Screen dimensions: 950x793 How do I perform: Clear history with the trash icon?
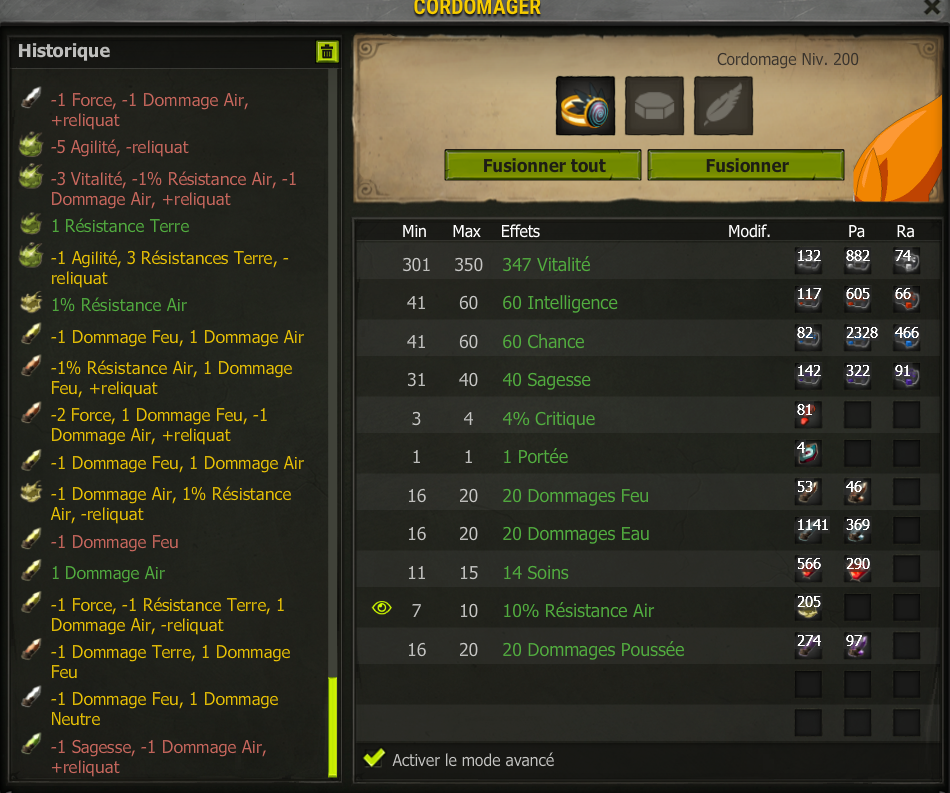pyautogui.click(x=327, y=52)
